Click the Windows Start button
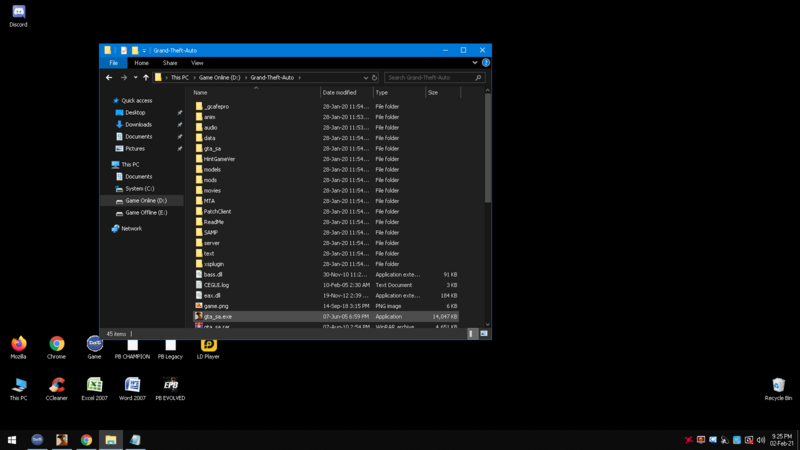The image size is (800, 450). (x=12, y=440)
